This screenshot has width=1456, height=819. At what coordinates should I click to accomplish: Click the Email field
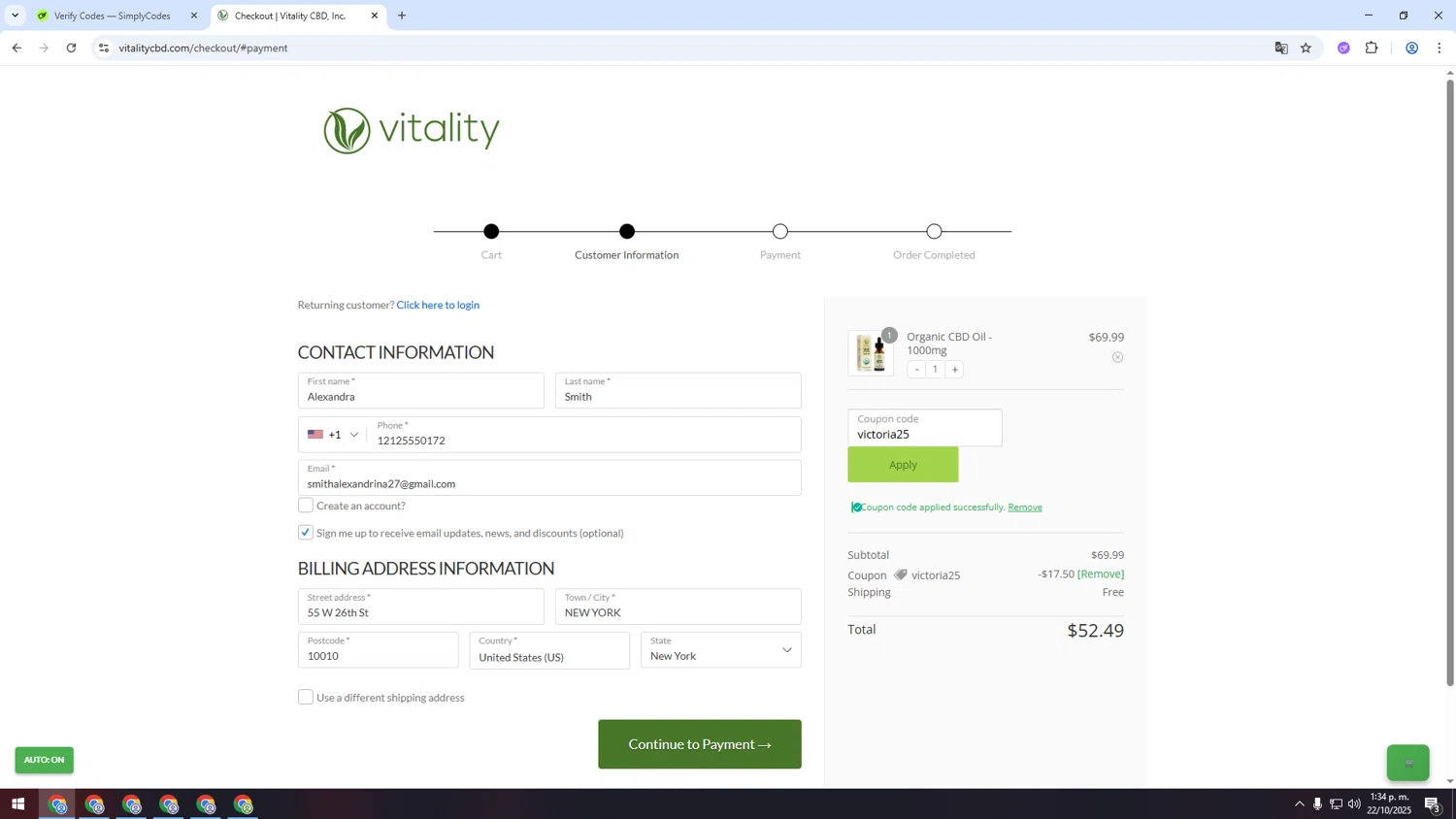click(549, 477)
